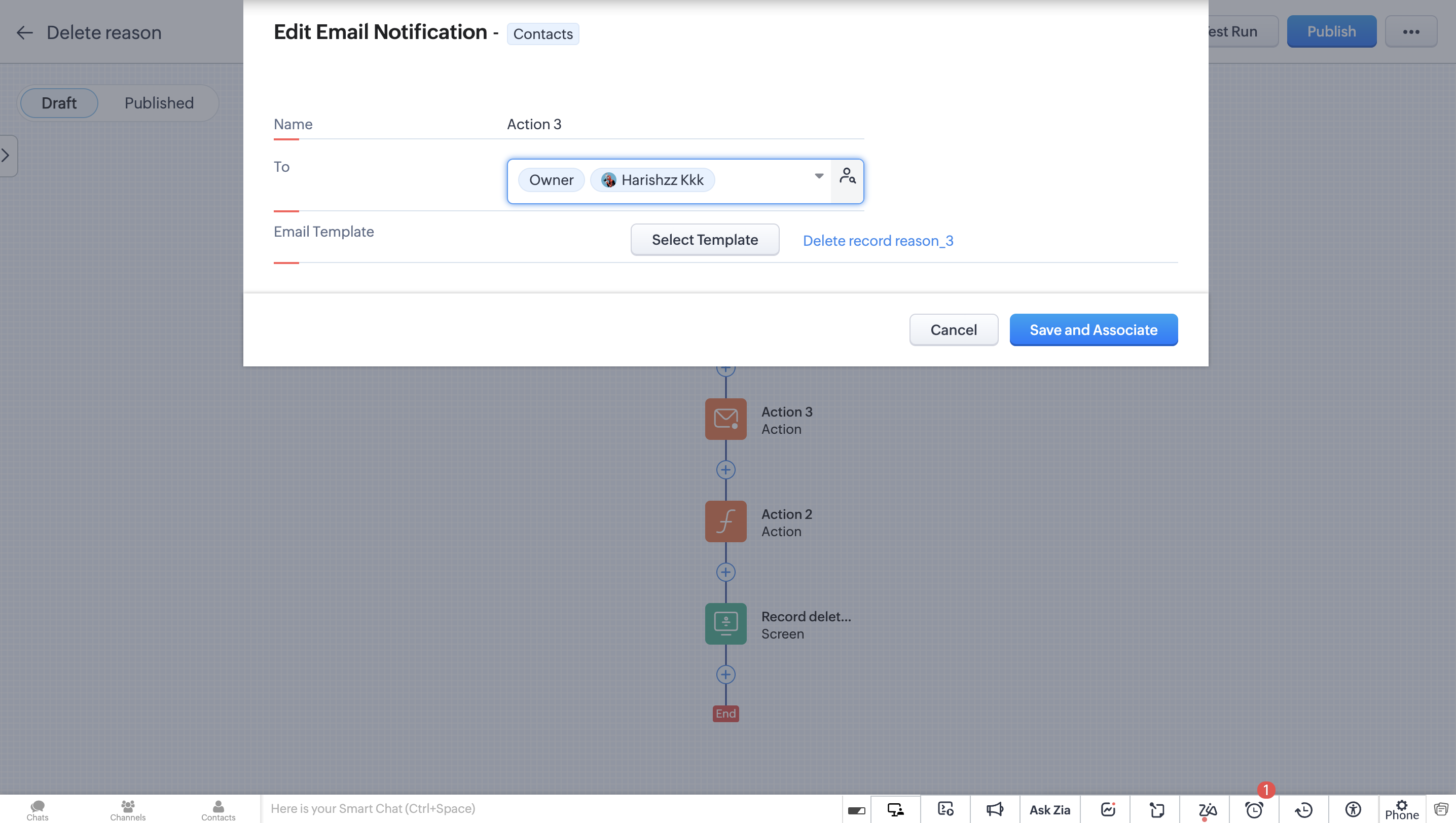
Task: Open Channels in the bottom bar
Action: tap(128, 809)
